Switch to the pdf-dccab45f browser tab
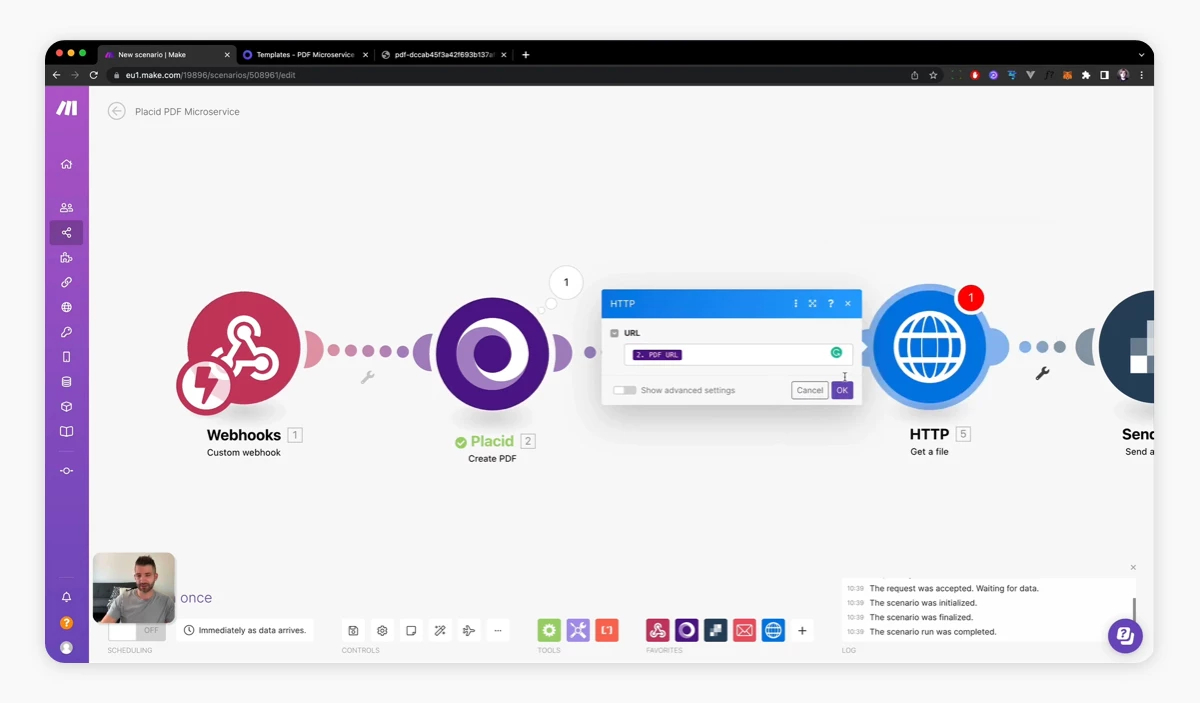This screenshot has height=703, width=1200. click(444, 55)
